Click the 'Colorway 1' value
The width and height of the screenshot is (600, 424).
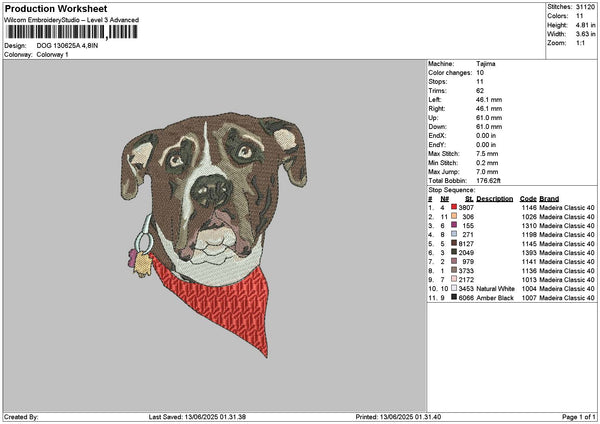(52, 55)
